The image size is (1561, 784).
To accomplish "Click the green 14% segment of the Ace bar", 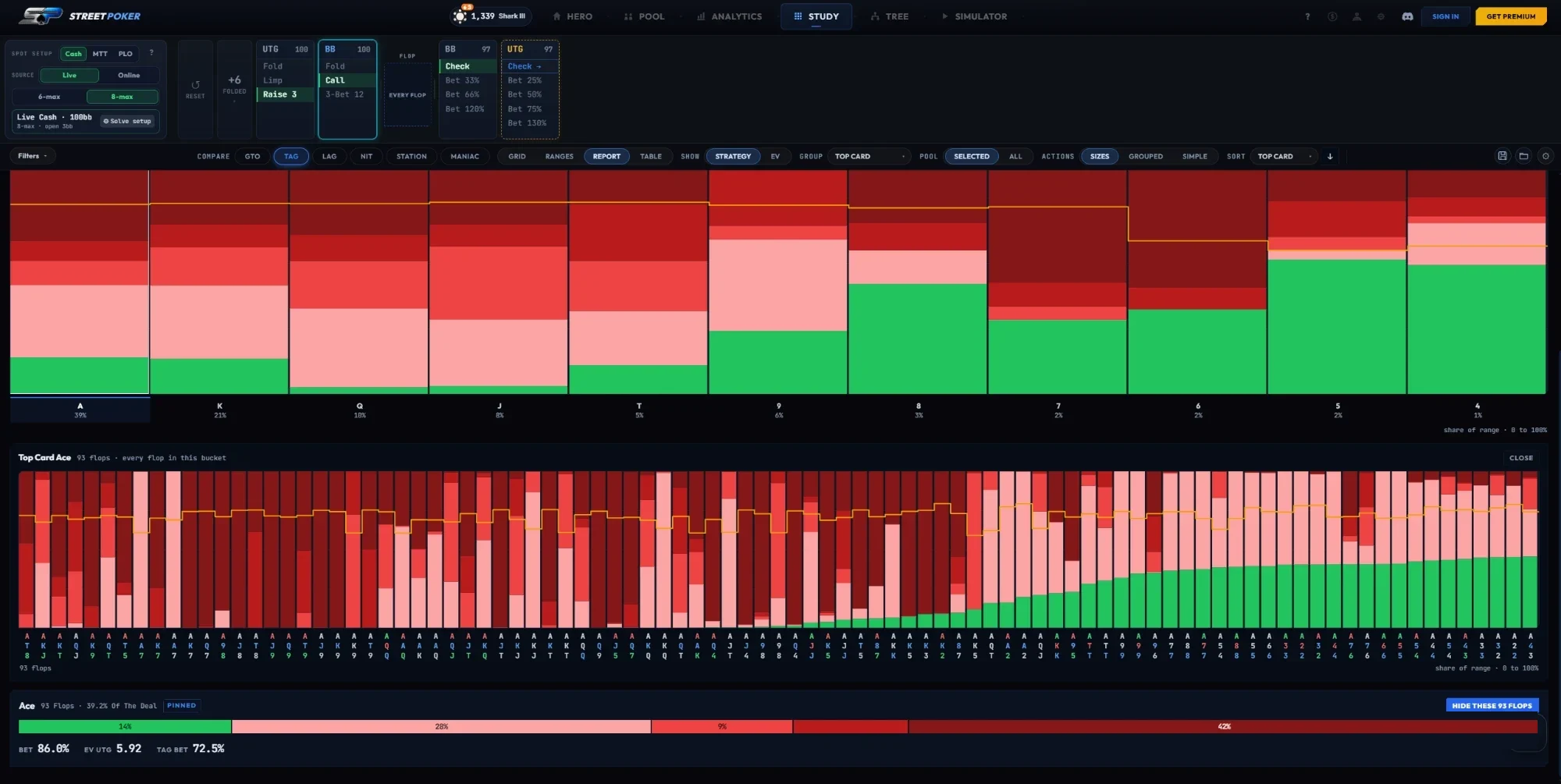I will (x=125, y=726).
